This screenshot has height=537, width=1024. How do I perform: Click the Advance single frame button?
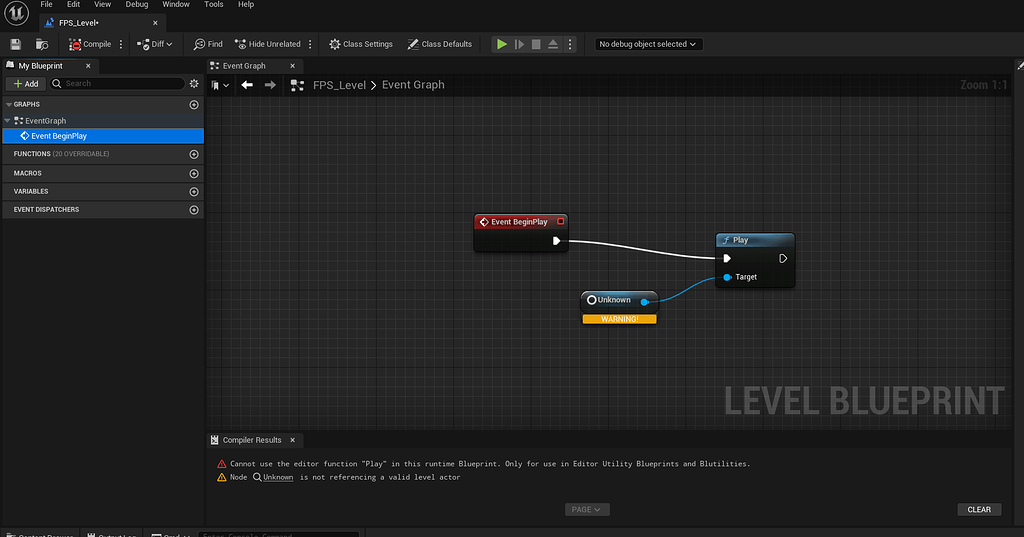click(x=519, y=44)
